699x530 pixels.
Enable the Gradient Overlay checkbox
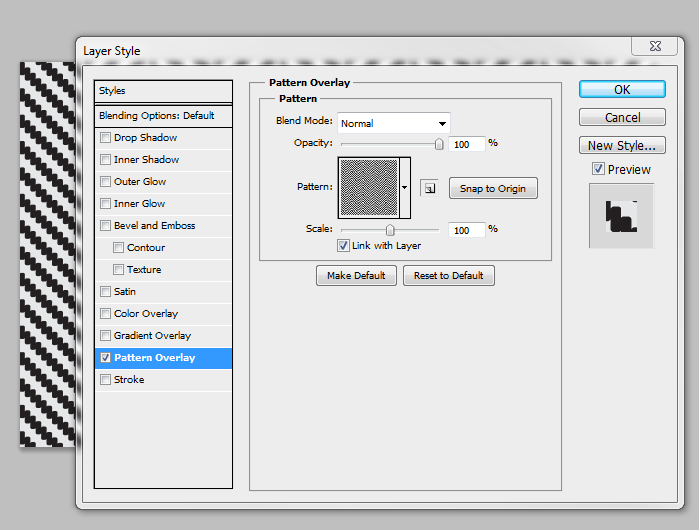(x=105, y=335)
